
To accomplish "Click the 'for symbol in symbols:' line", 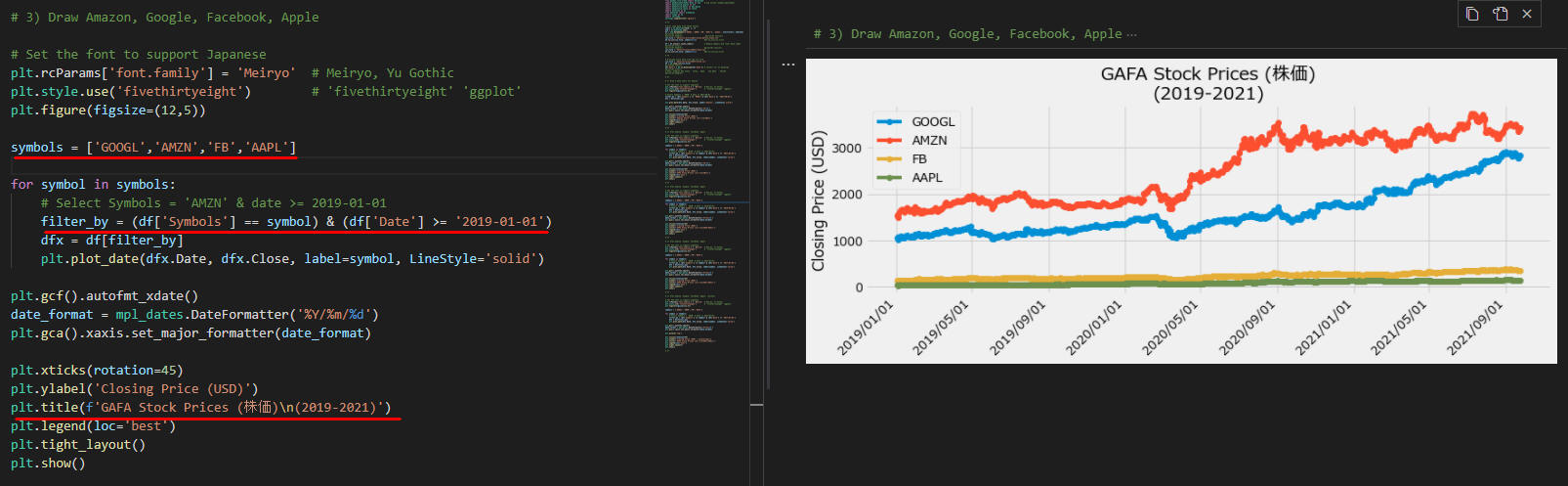I will click(93, 184).
